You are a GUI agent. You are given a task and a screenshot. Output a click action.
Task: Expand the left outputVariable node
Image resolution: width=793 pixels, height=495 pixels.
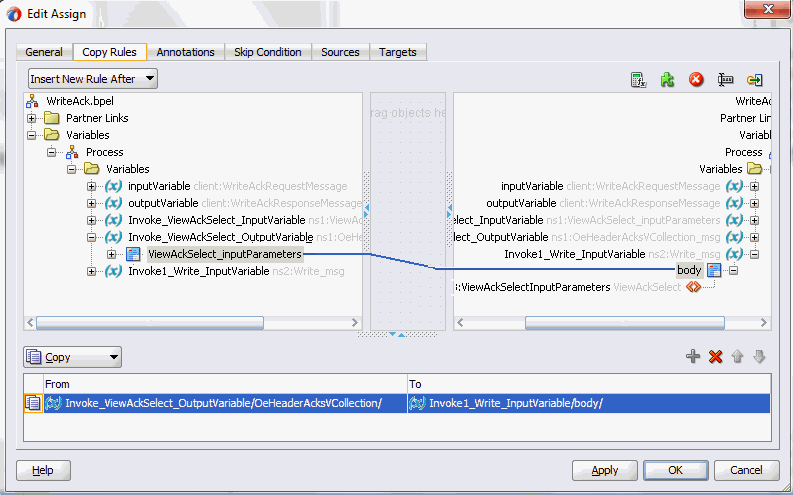coord(91,203)
